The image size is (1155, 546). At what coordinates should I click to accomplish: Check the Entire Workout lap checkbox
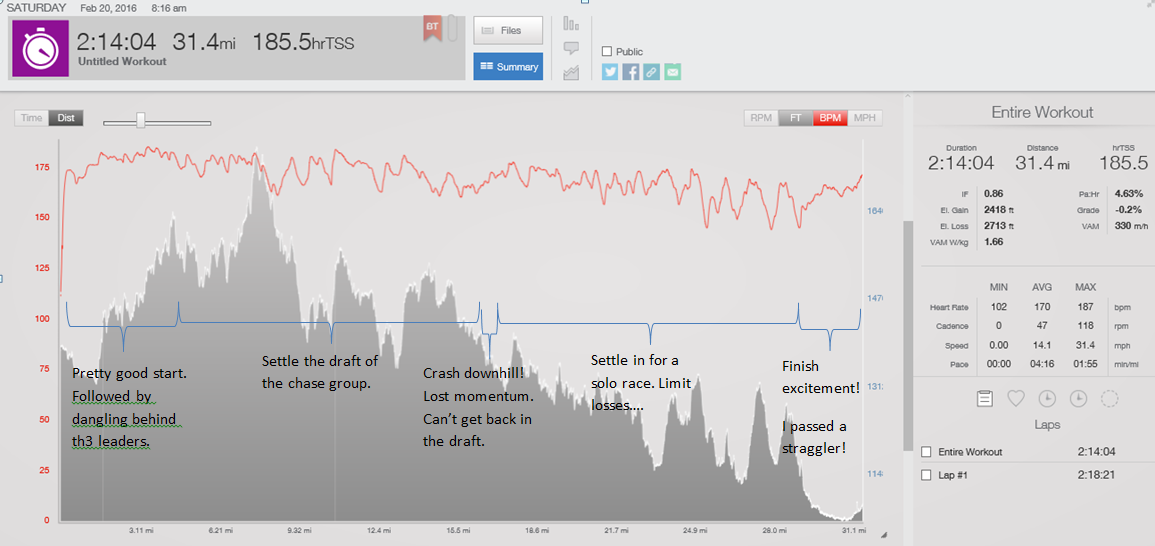(x=926, y=452)
